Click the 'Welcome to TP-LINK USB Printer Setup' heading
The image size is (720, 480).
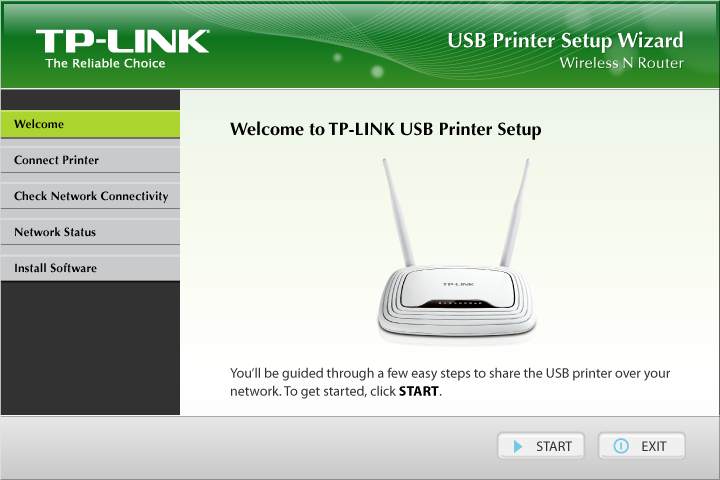pos(385,129)
